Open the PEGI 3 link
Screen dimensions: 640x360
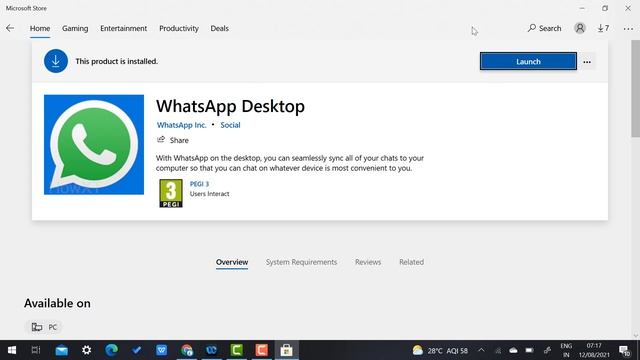199,184
